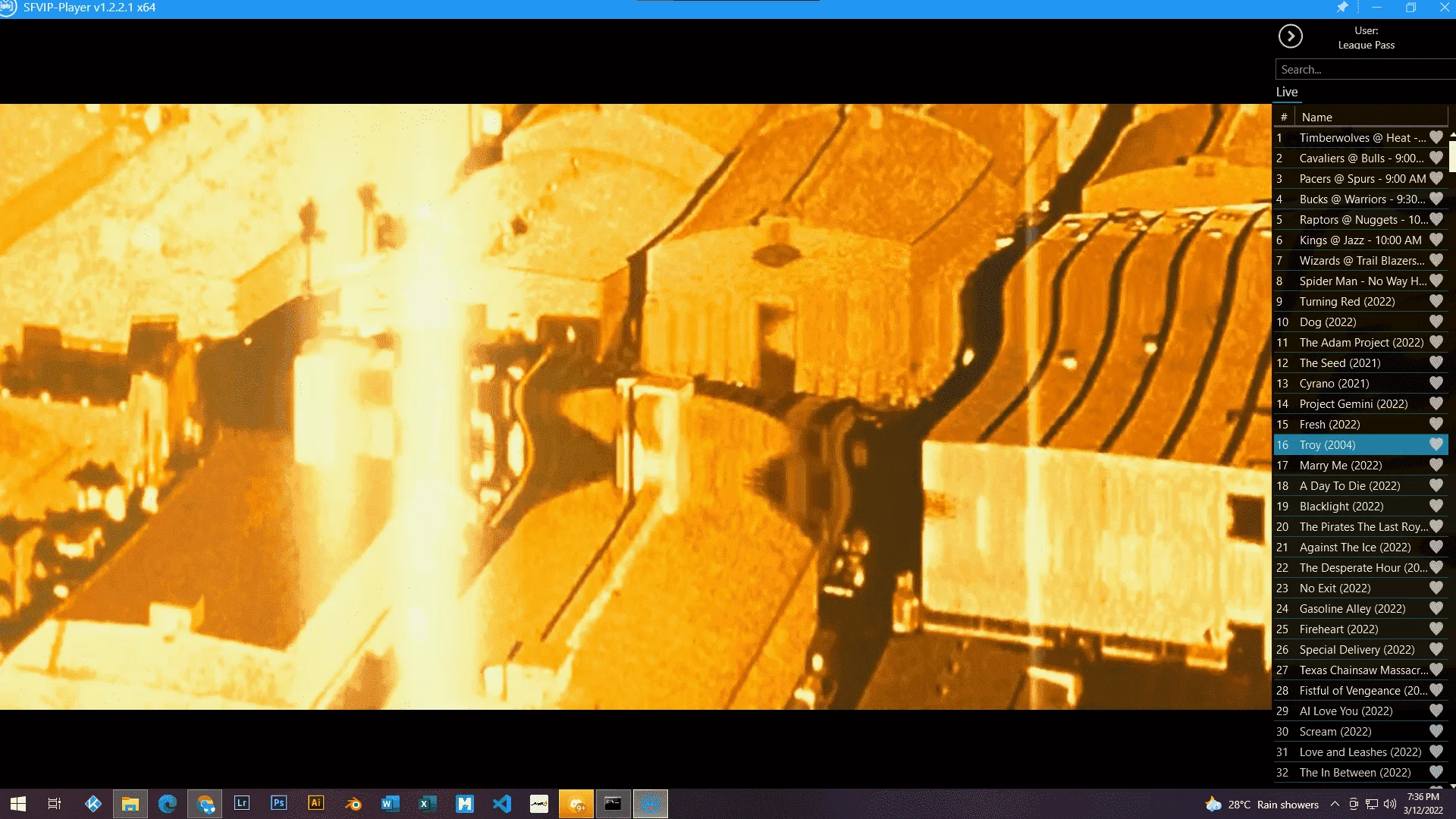The height and width of the screenshot is (819, 1456).
Task: Play Fistful of Vengeance entry
Action: 1360,690
